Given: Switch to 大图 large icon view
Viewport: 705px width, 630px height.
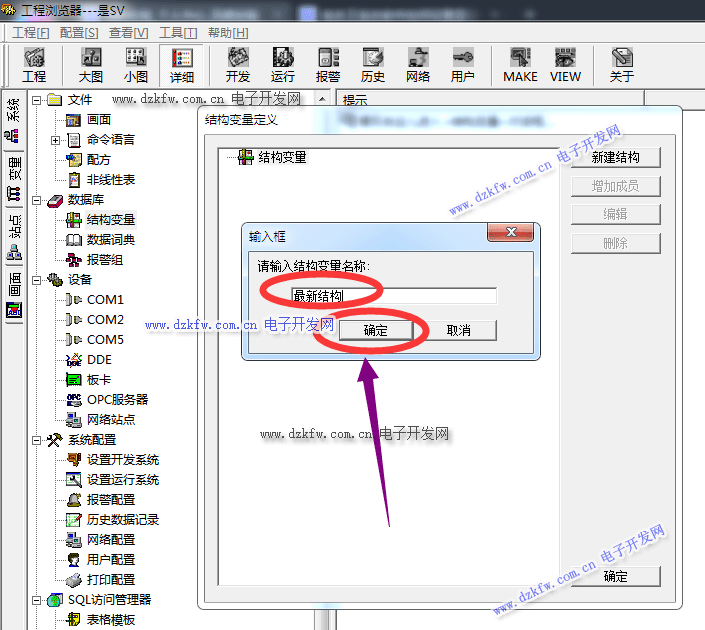Looking at the screenshot, I should pos(91,64).
